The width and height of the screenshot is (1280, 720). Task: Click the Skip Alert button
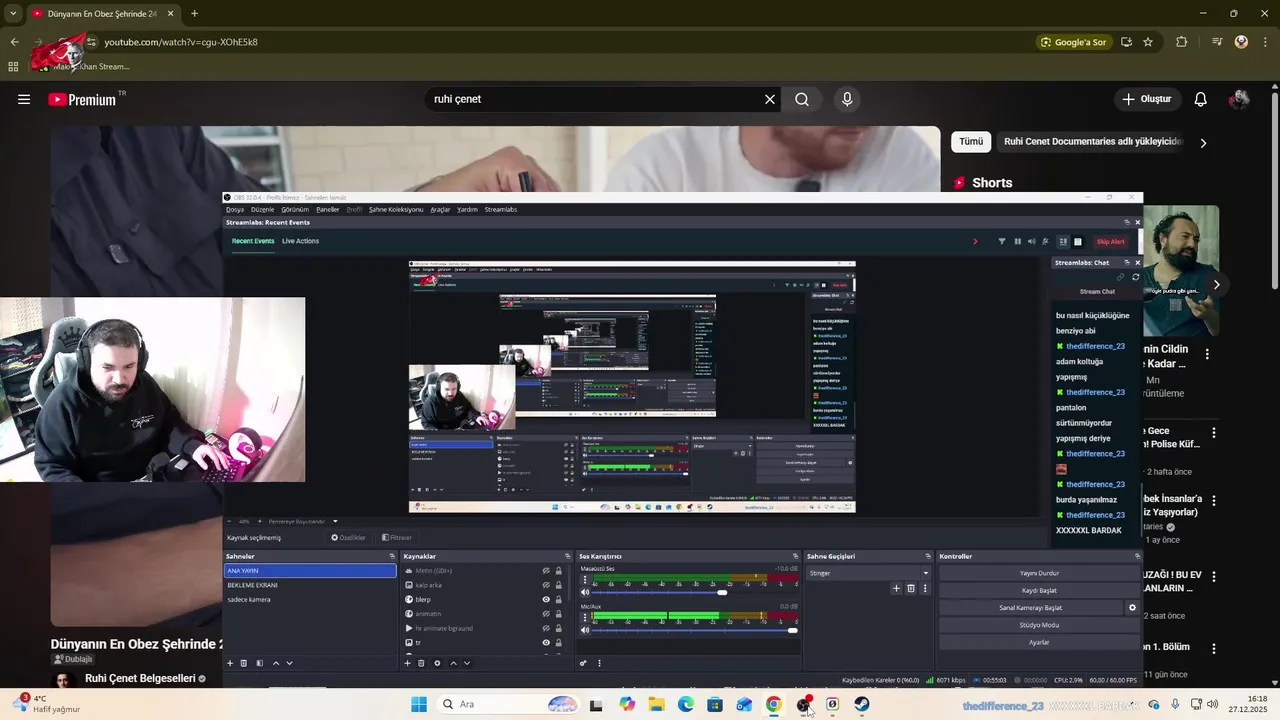click(1111, 241)
